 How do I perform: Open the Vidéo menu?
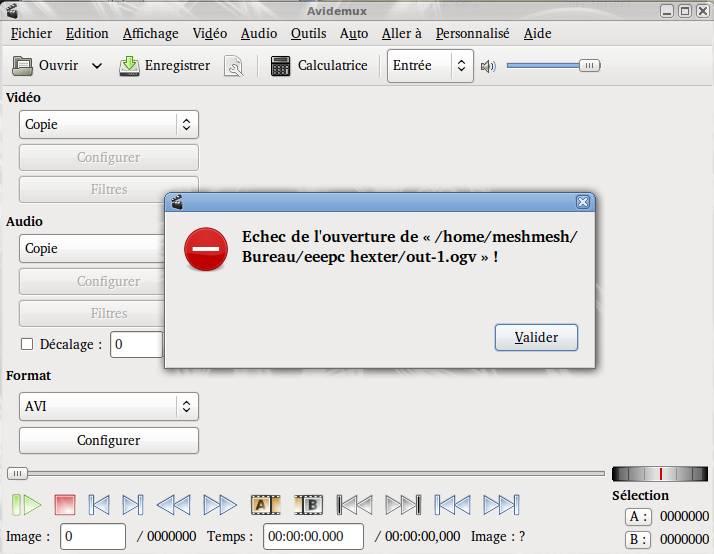click(209, 34)
